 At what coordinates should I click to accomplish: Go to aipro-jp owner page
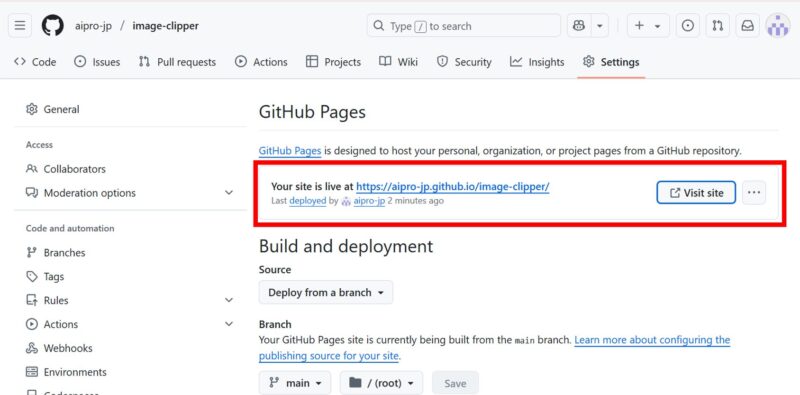coord(93,26)
